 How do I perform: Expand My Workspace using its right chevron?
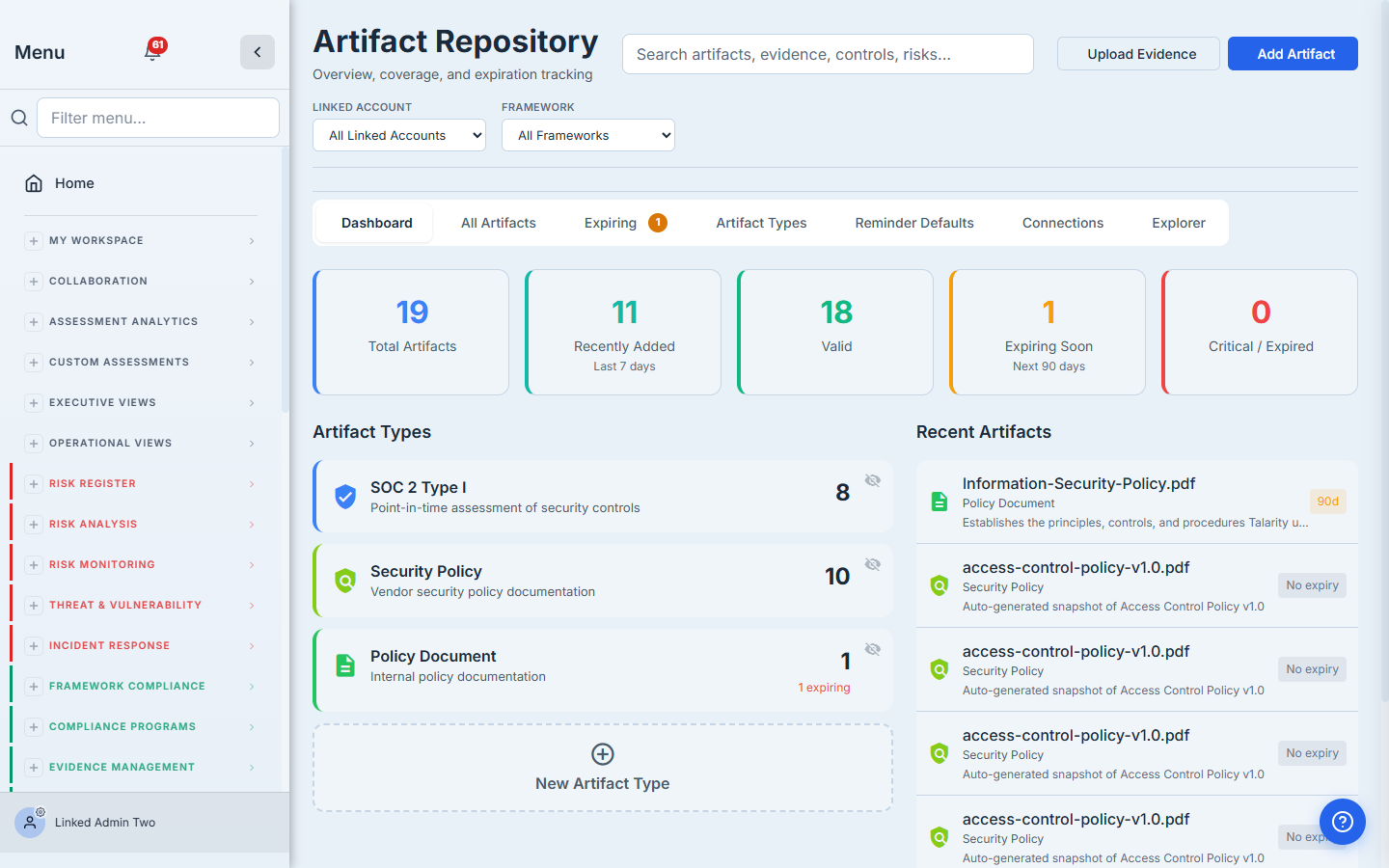pos(252,241)
